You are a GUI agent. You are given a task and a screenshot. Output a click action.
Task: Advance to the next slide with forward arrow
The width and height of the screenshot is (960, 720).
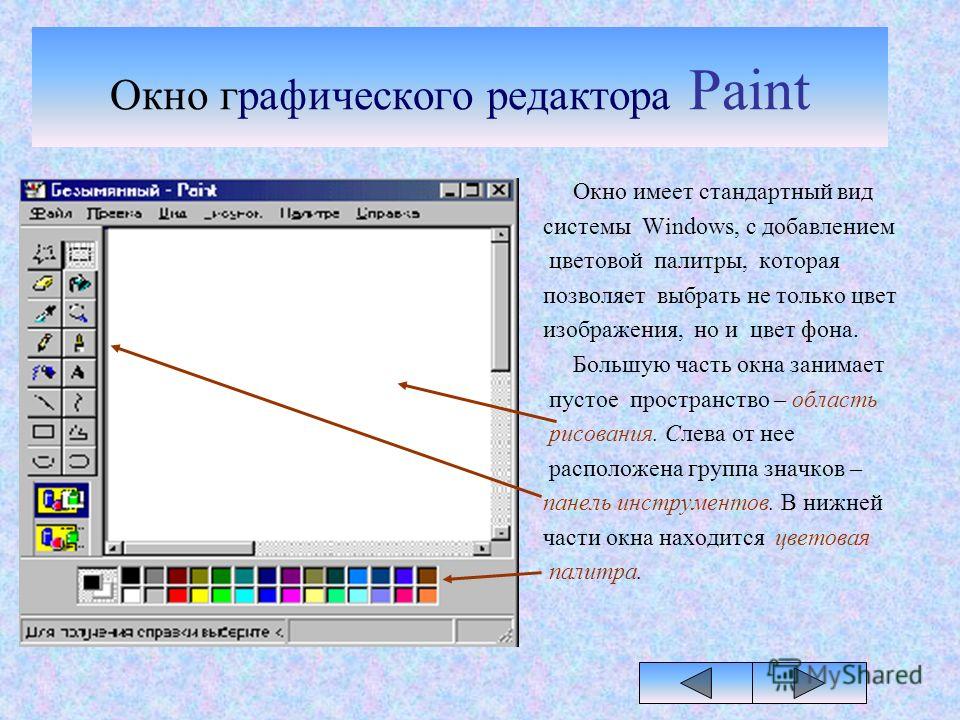click(x=809, y=683)
